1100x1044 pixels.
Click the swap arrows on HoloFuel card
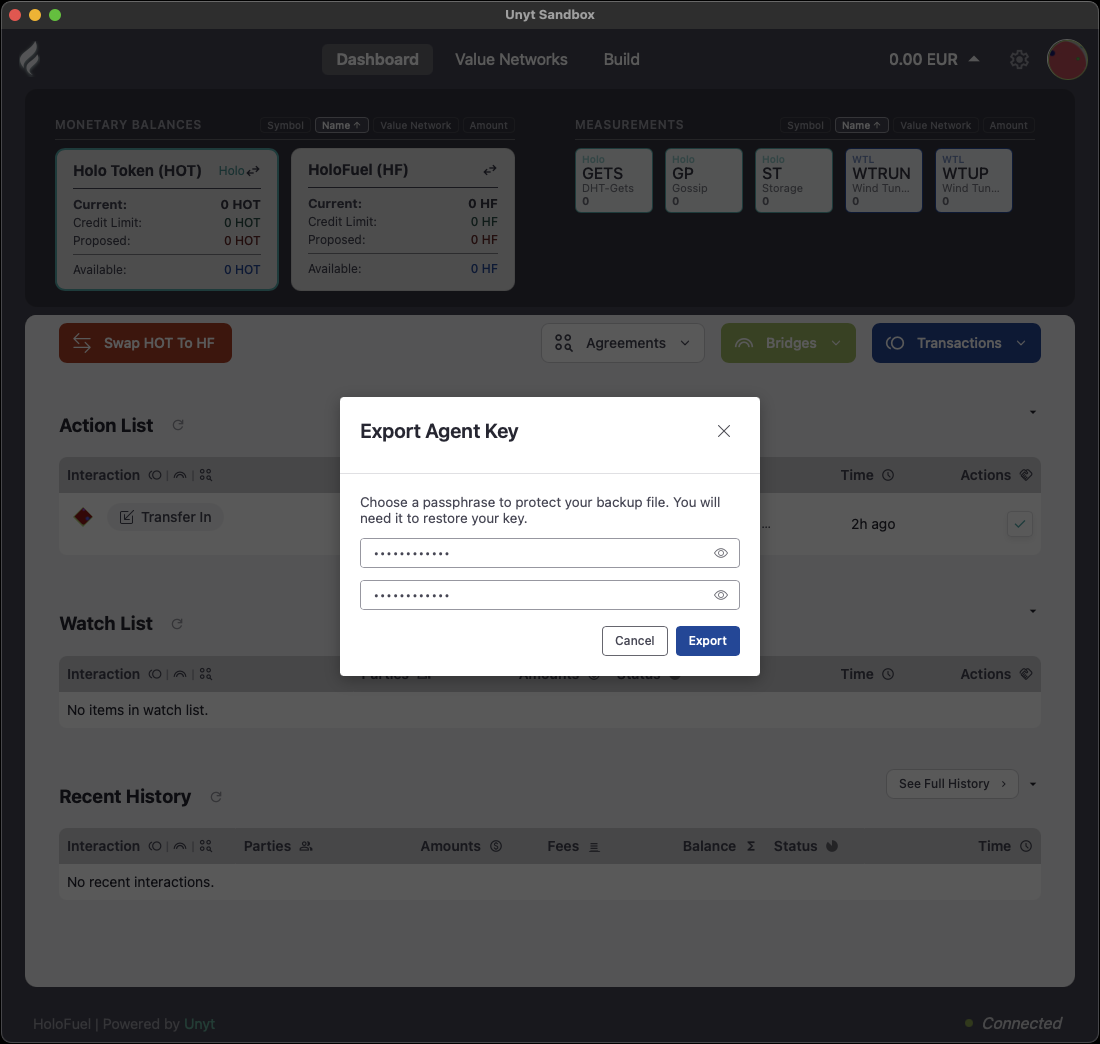click(490, 170)
